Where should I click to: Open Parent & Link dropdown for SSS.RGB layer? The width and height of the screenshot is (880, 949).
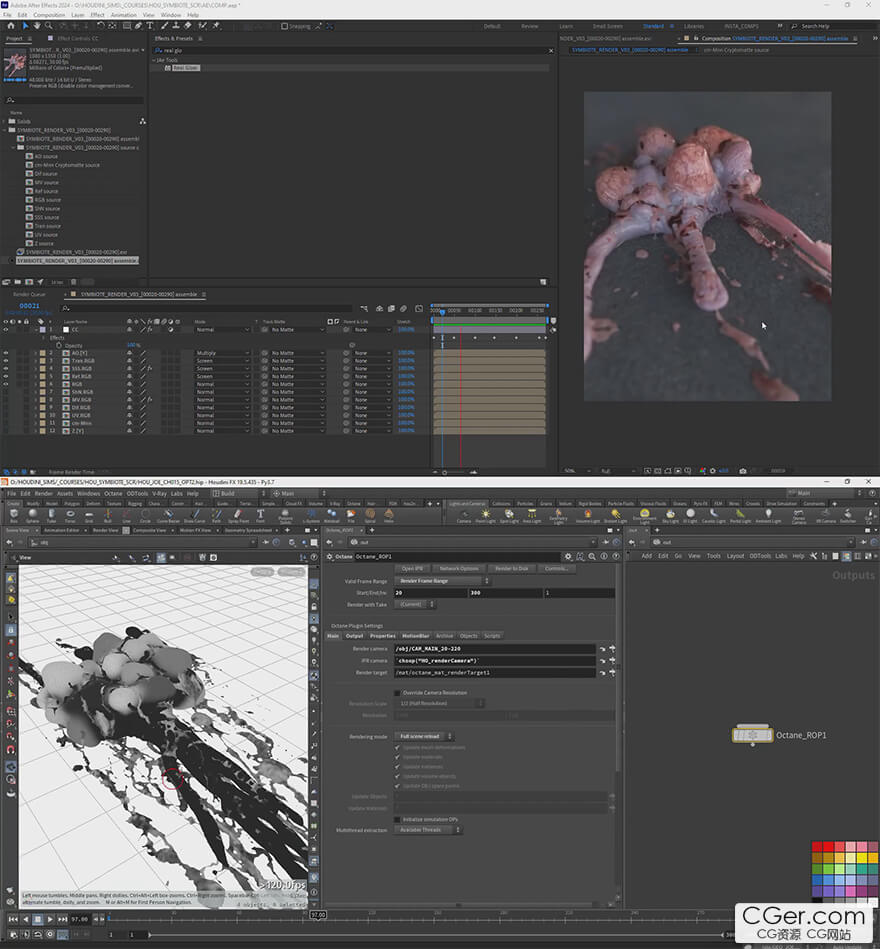tap(371, 369)
